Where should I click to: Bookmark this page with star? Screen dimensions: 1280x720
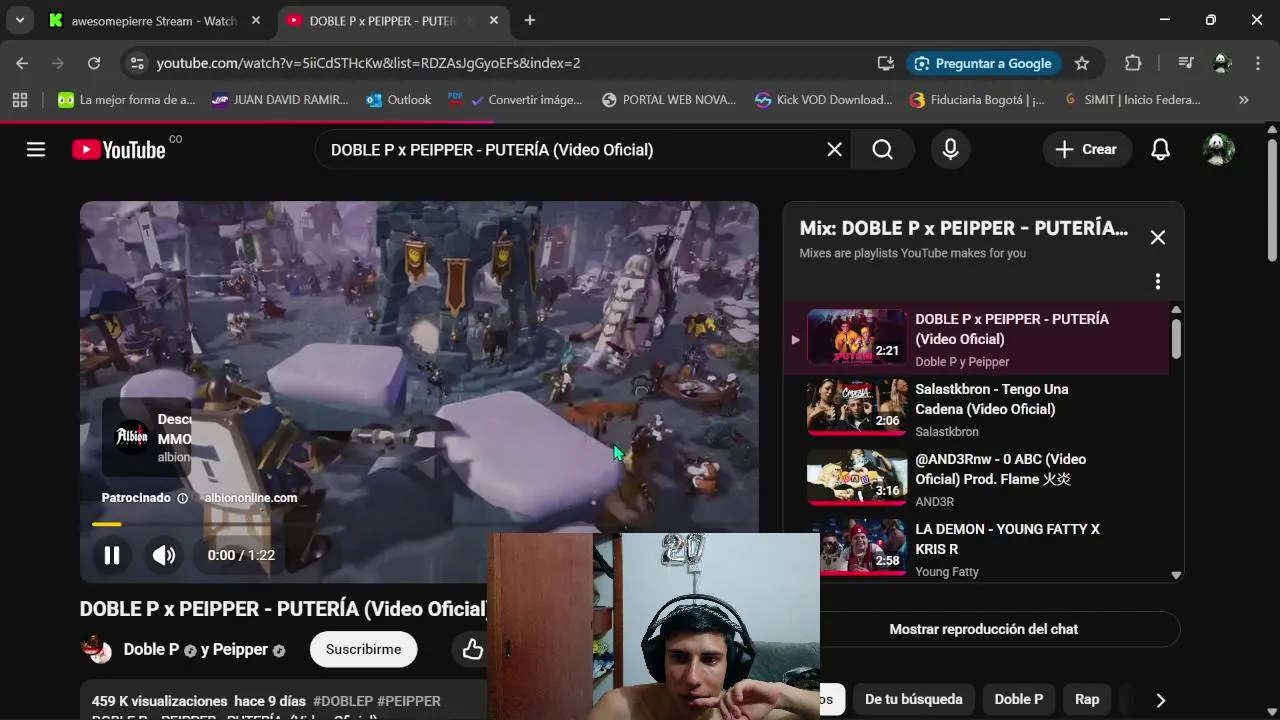click(x=1081, y=63)
